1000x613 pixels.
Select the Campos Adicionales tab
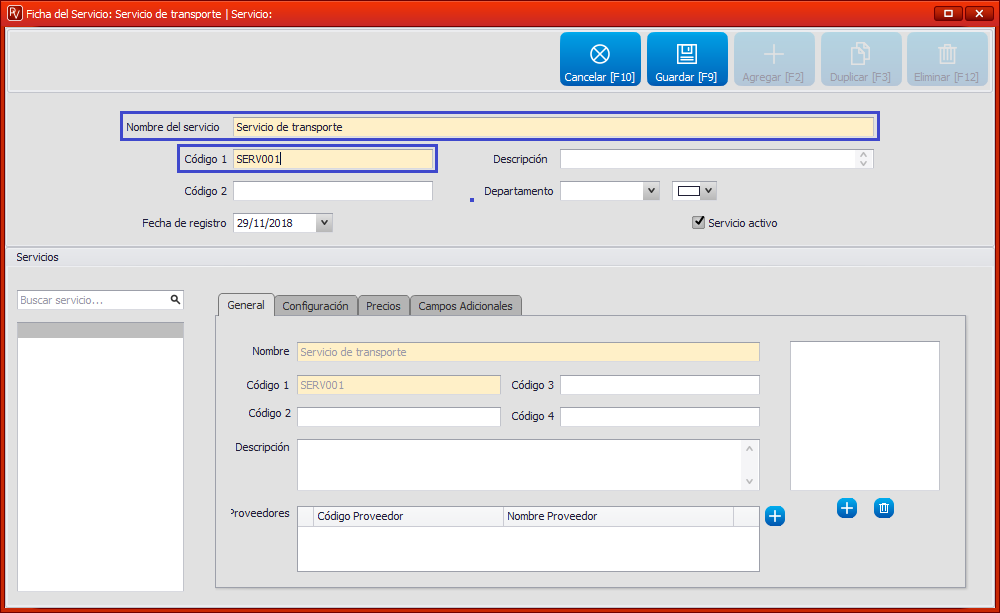[465, 306]
